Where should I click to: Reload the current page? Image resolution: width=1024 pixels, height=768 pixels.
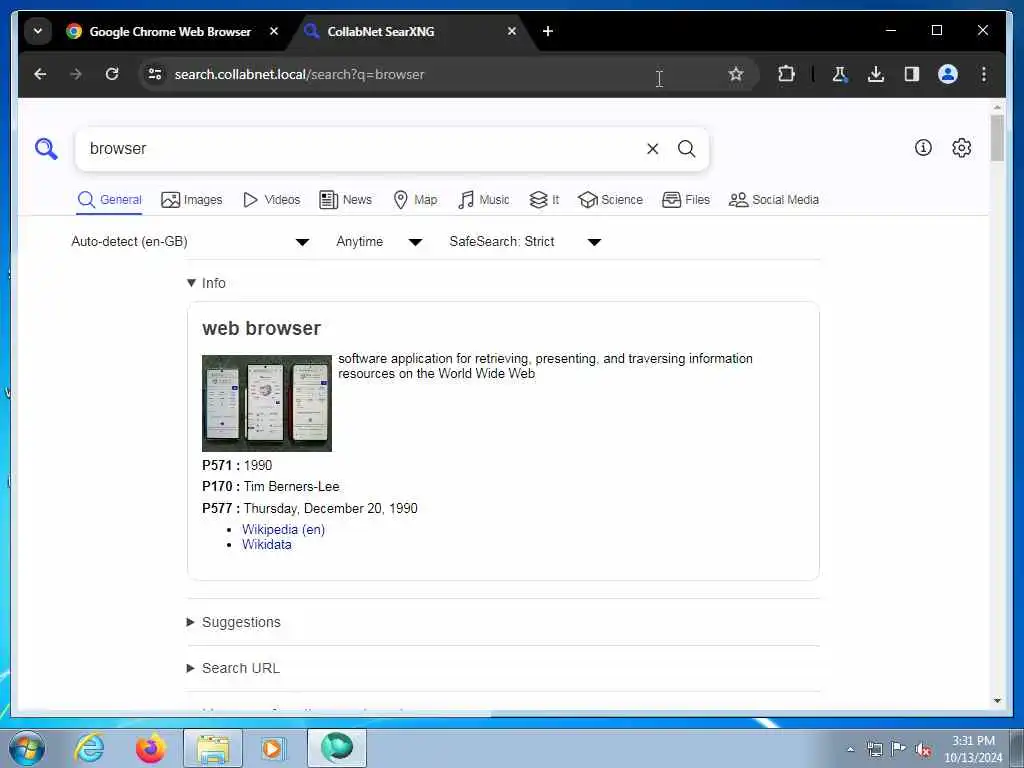[x=112, y=74]
